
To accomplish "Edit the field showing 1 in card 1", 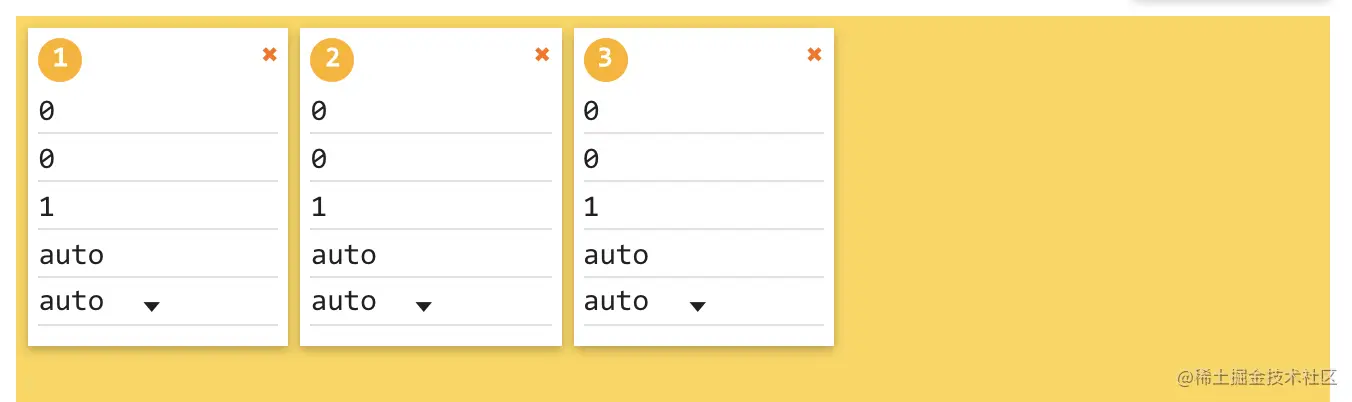I will click(157, 207).
